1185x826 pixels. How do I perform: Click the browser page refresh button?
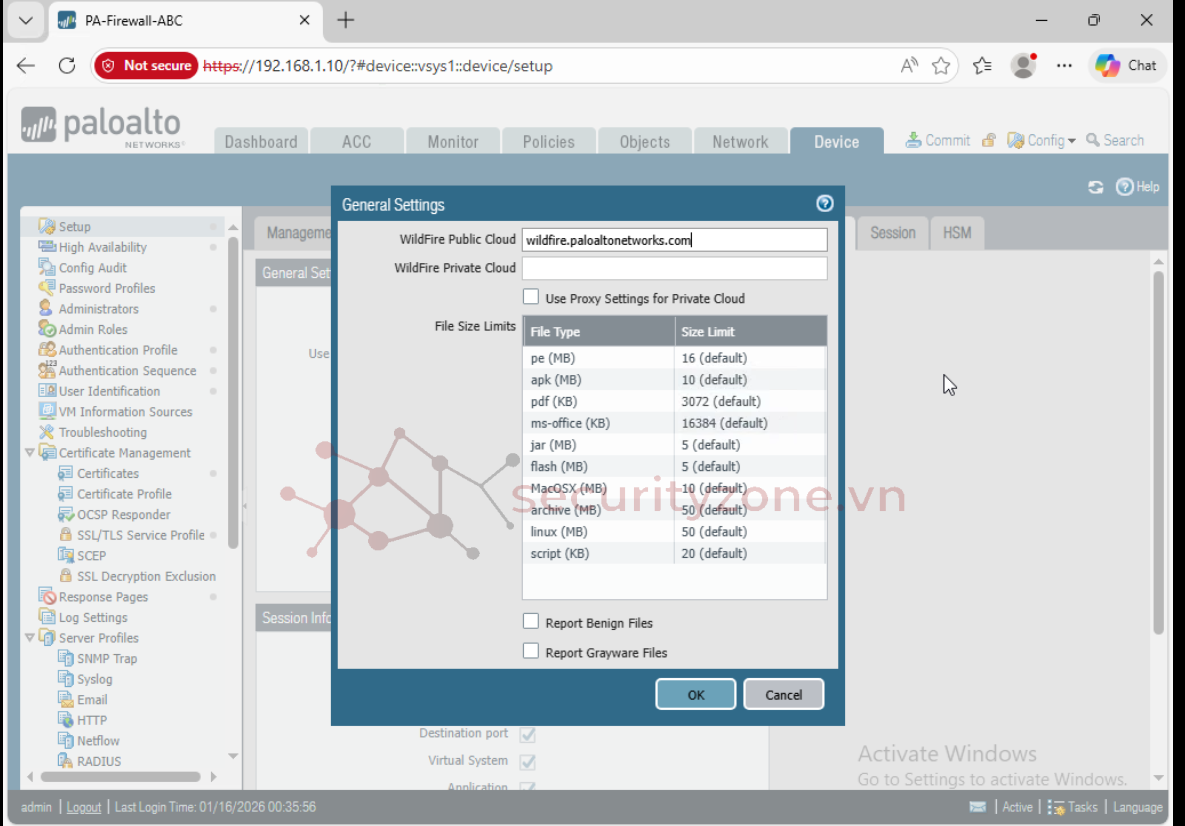coord(67,66)
